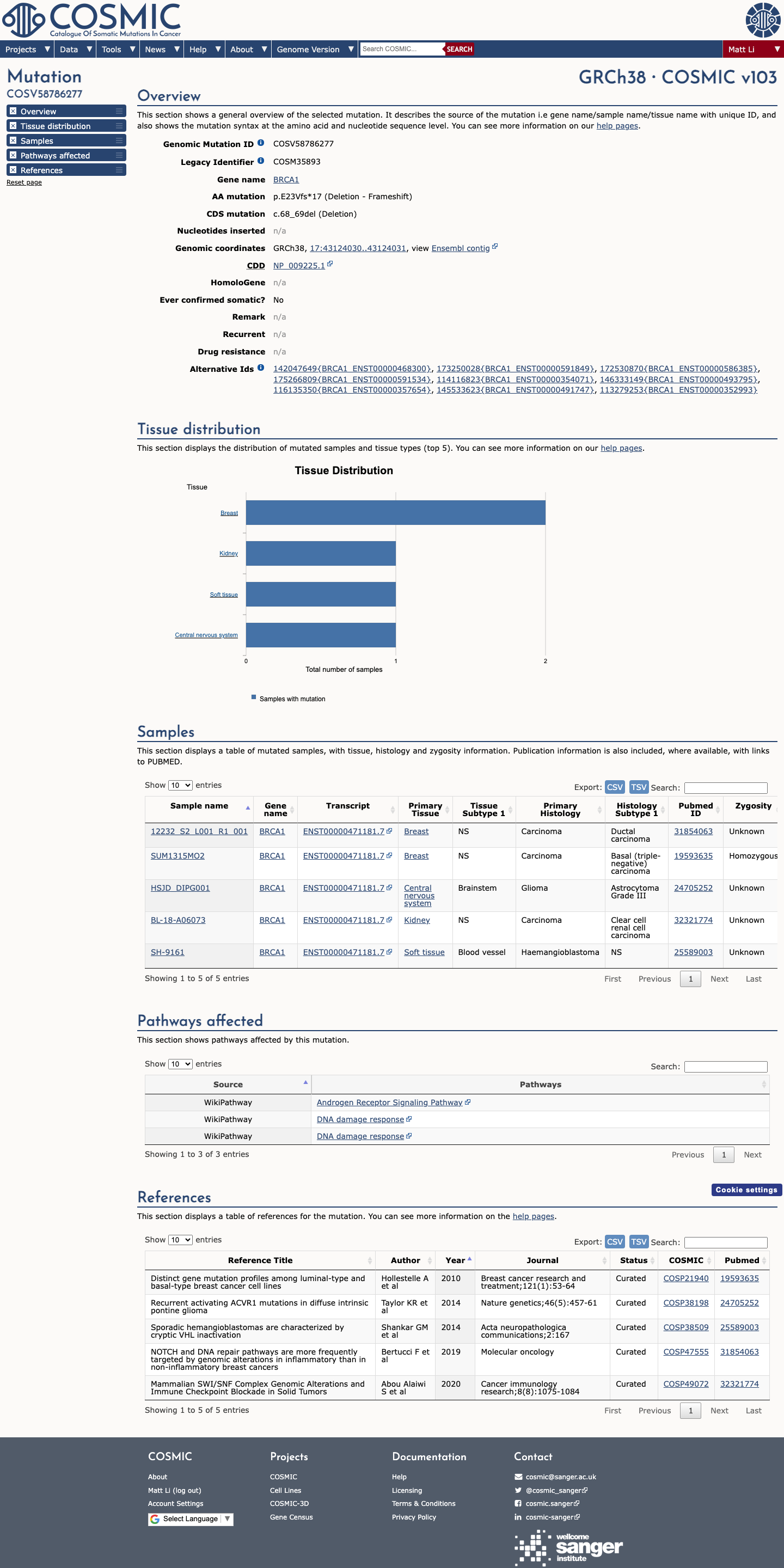Click external link icon next to NP_009225.1
784x1568 pixels.
point(330,264)
